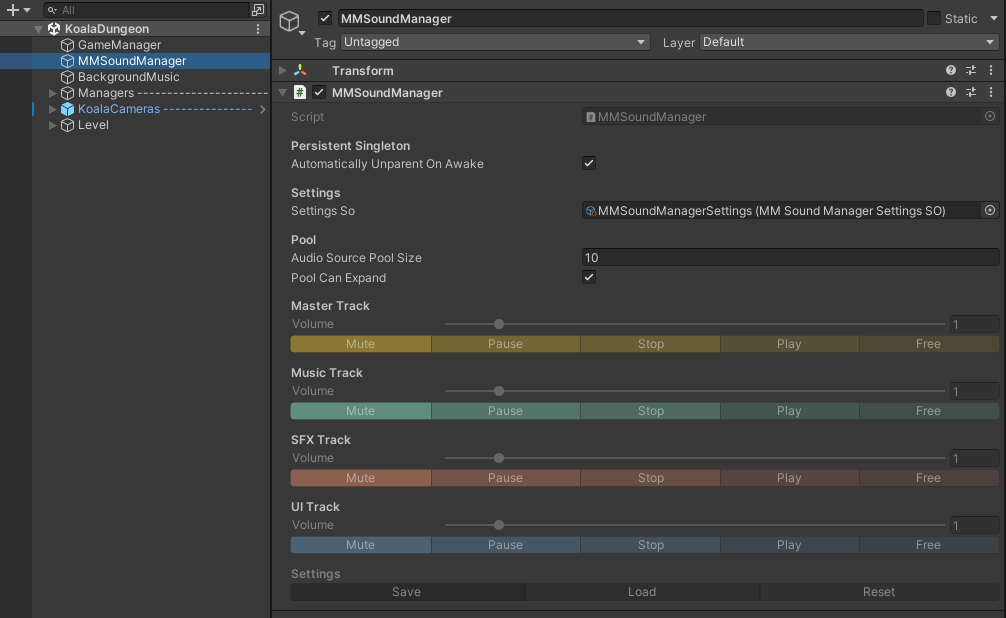Click the Hierarchy search field
The image size is (1006, 618).
146,10
